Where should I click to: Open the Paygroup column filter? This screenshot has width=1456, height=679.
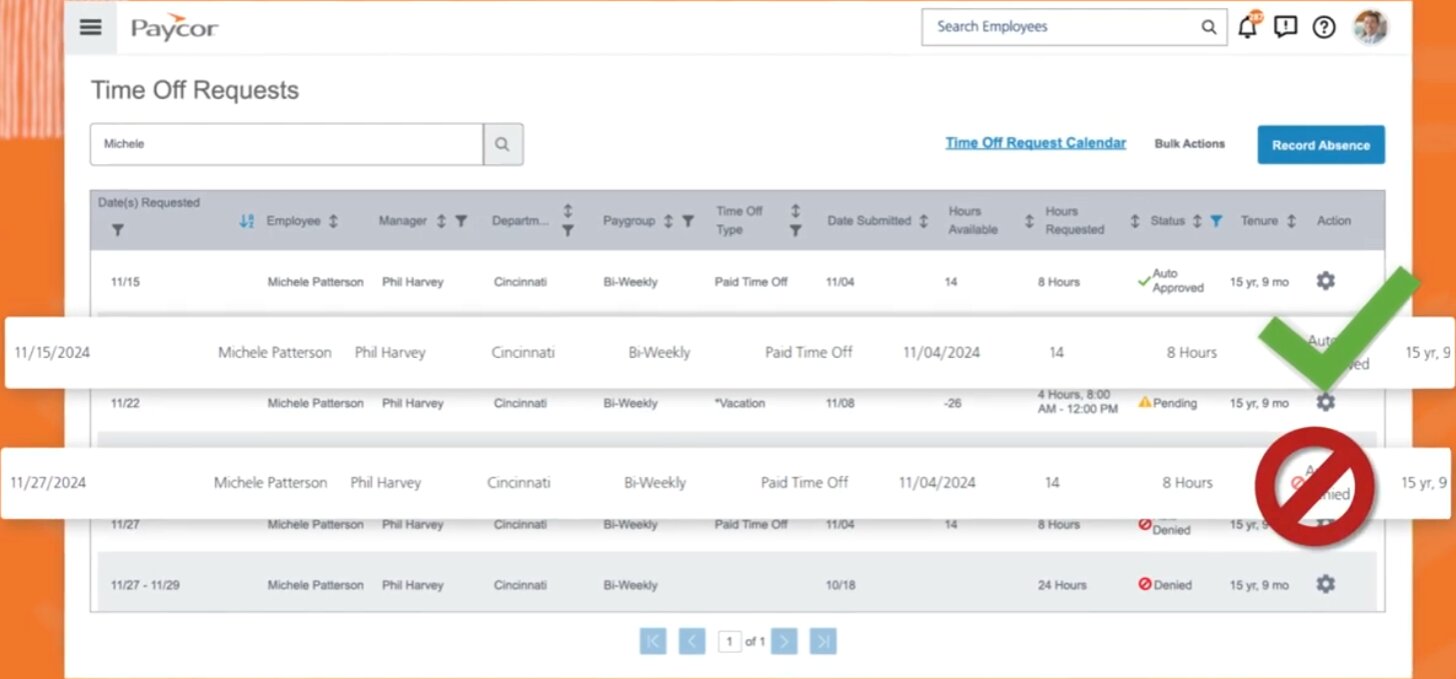click(x=688, y=221)
